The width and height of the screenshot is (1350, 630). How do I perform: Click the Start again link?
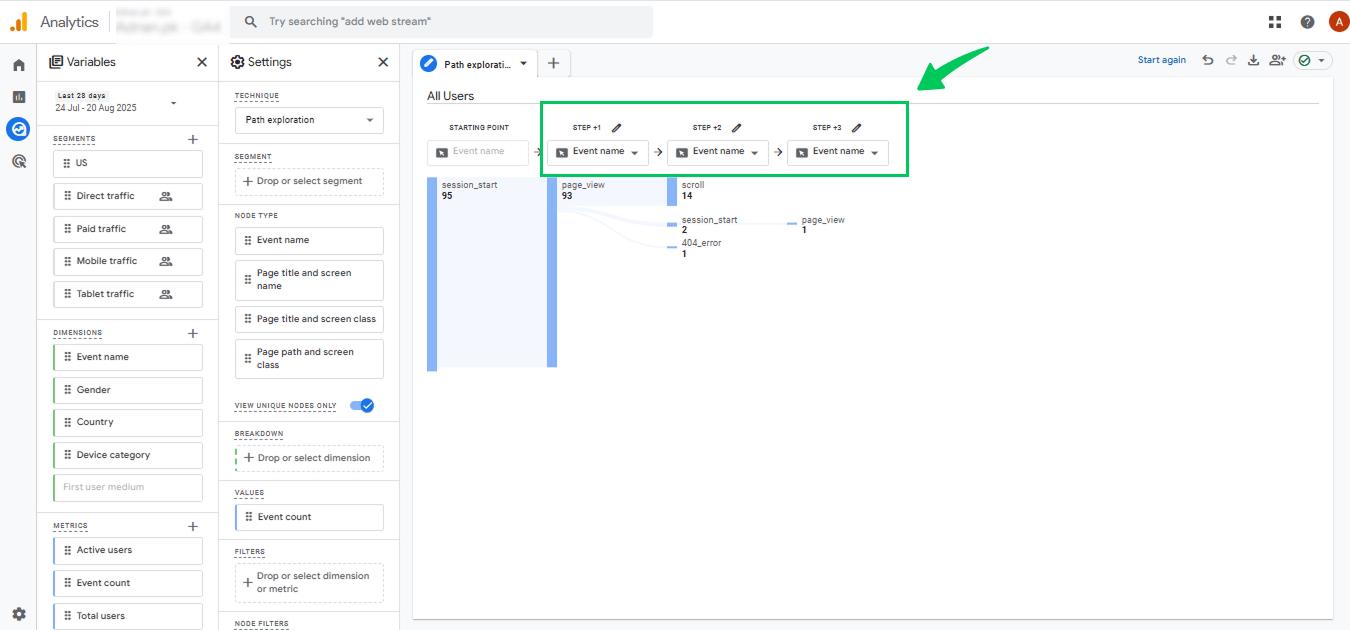pyautogui.click(x=1162, y=61)
